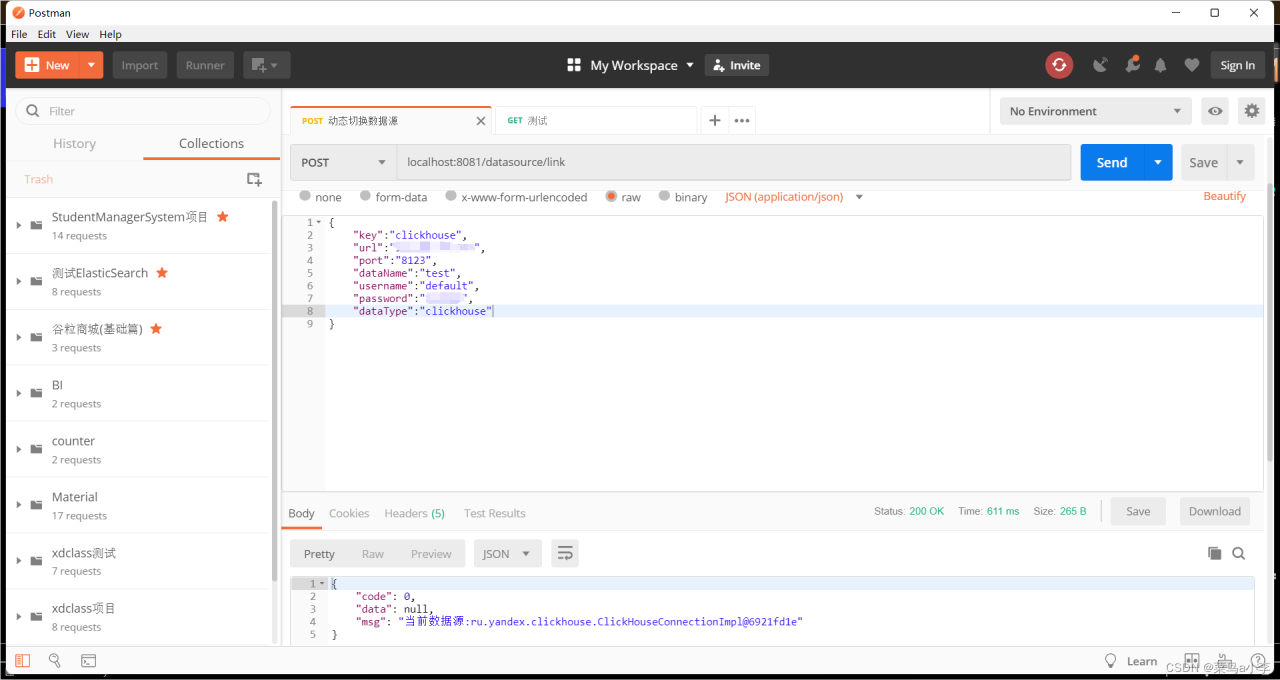Download the response with Download button

coord(1214,511)
